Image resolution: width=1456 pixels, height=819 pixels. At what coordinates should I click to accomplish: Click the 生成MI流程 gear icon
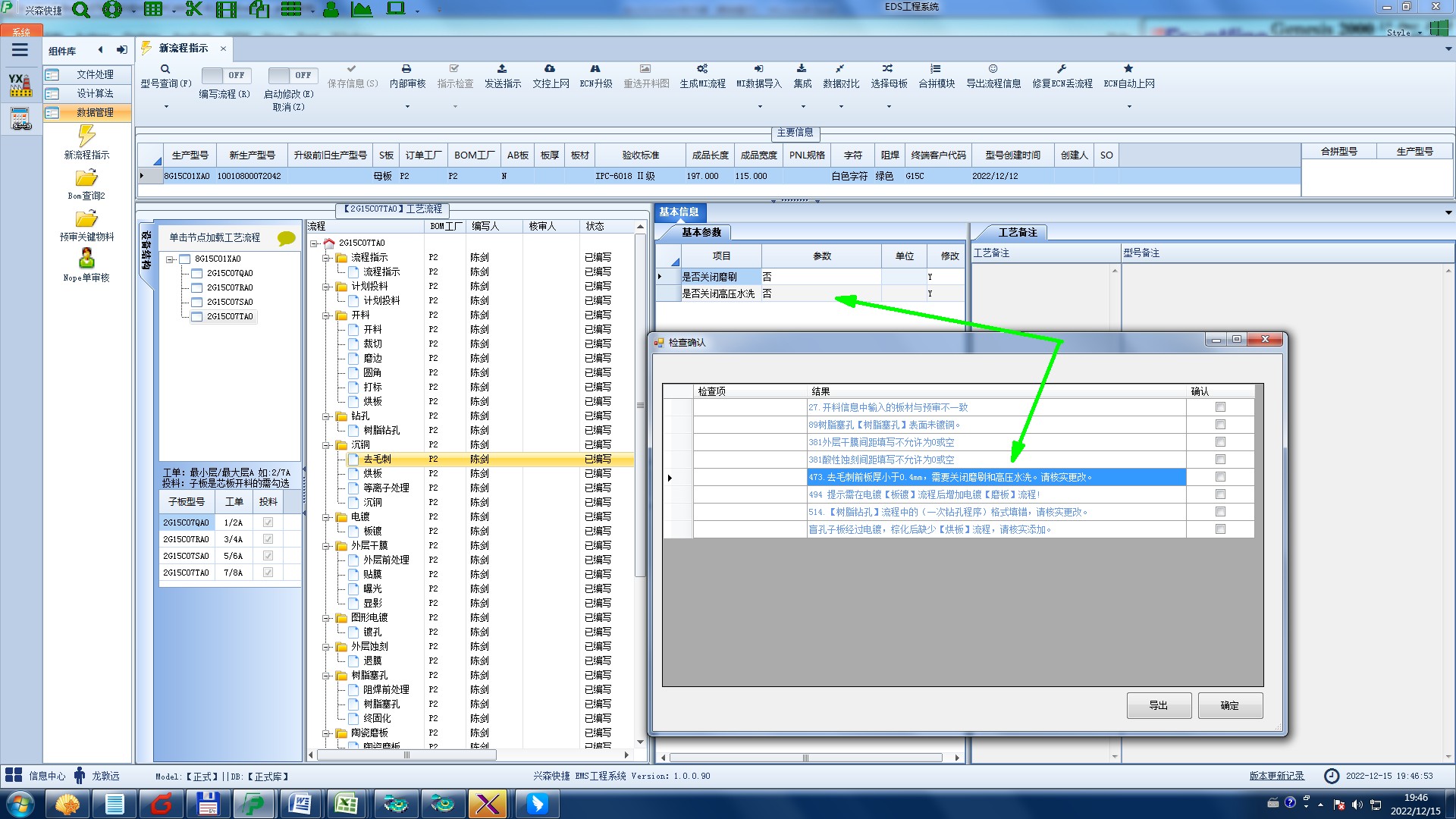(702, 69)
